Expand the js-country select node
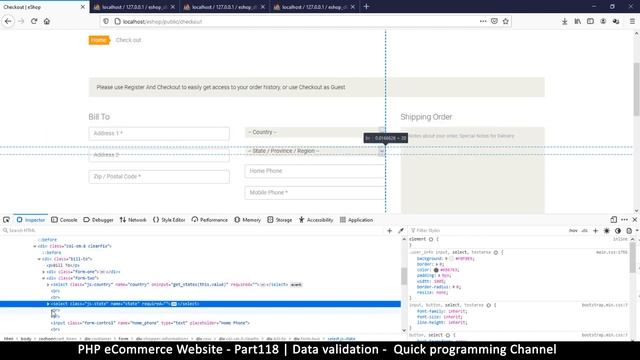The width and height of the screenshot is (640, 360). click(48, 284)
